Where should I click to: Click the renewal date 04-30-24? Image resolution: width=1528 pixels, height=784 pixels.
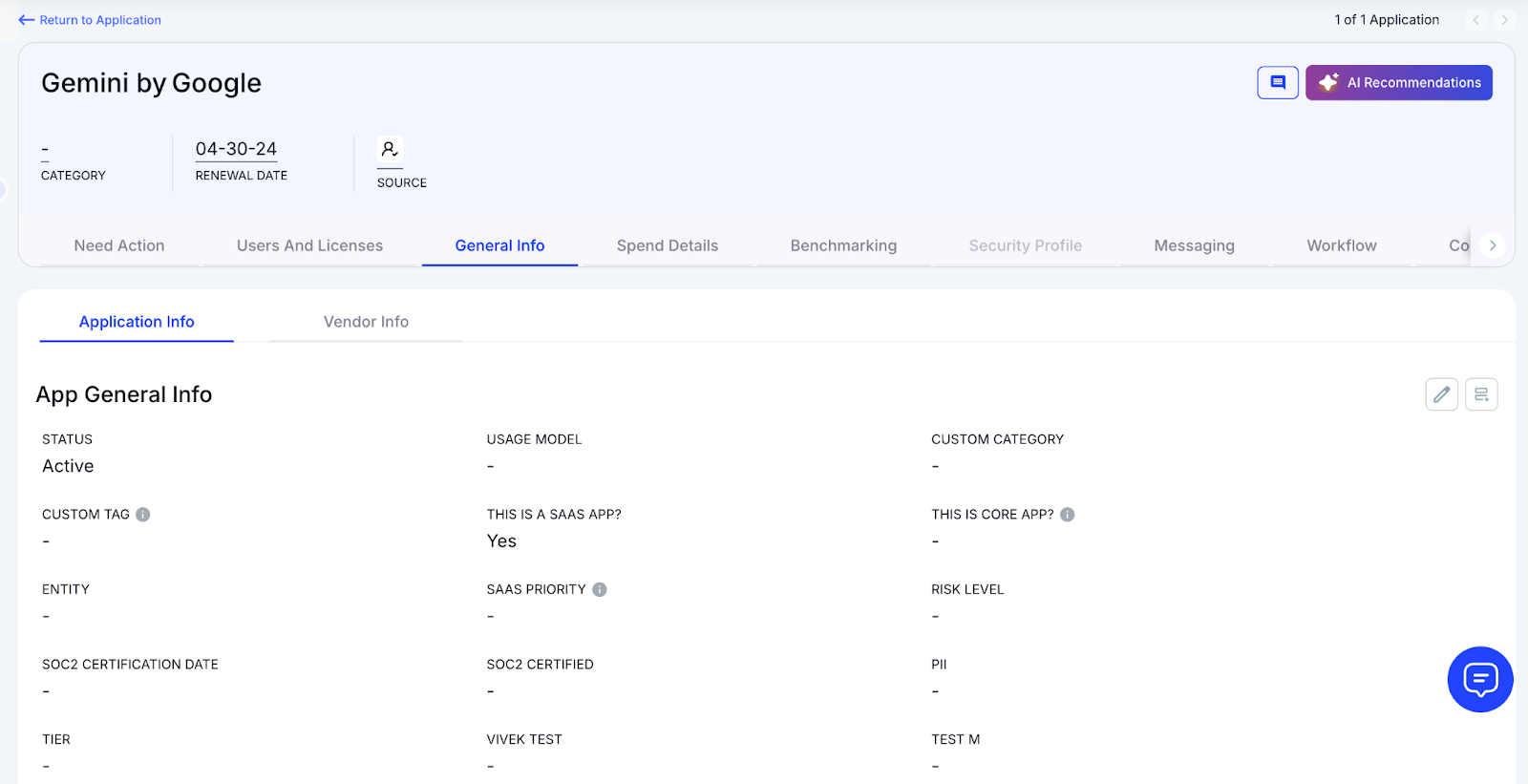click(236, 149)
